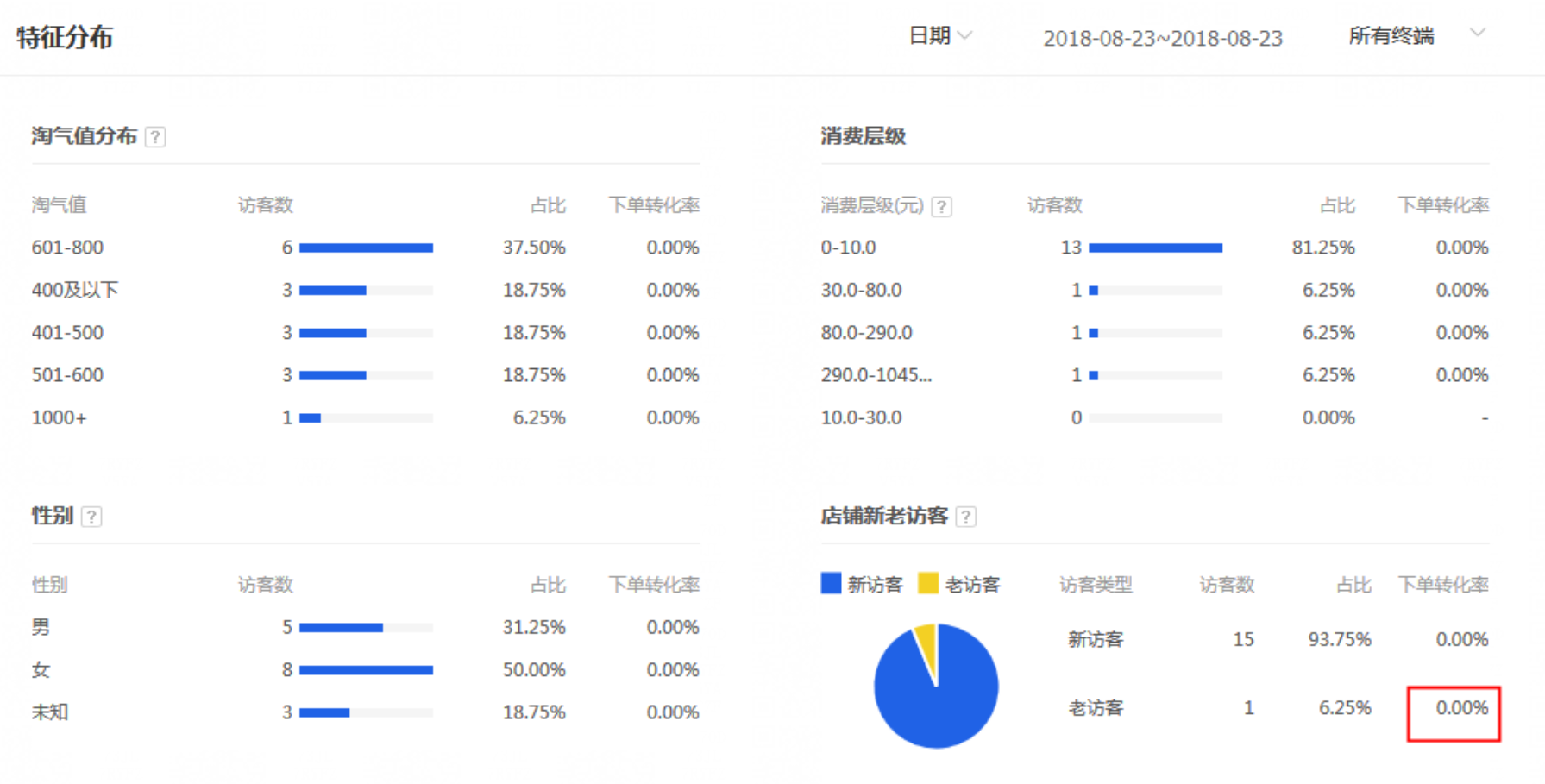
Task: Click 访客数 header in 性别 table
Action: (x=266, y=585)
